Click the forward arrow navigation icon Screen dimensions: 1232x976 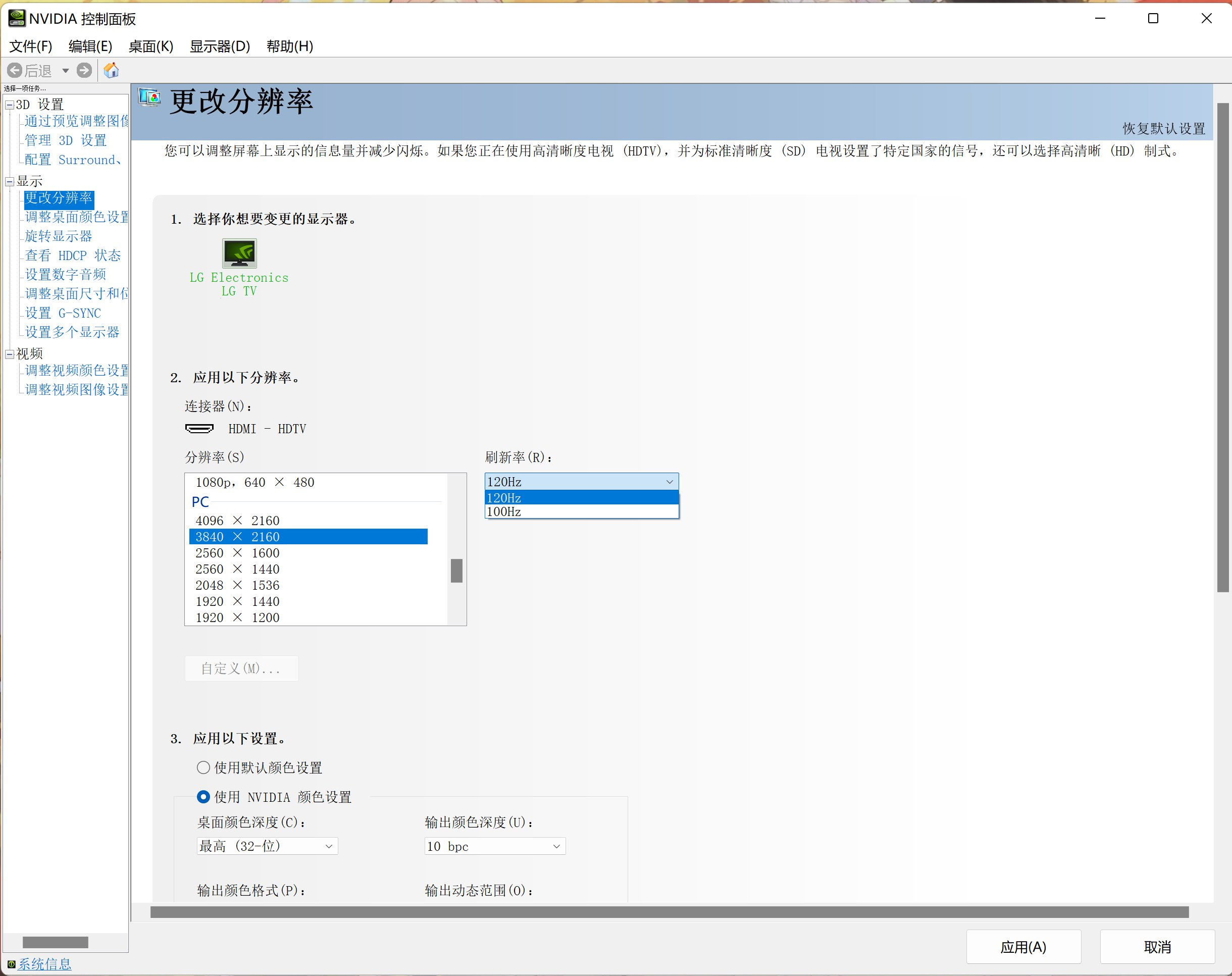coord(84,70)
